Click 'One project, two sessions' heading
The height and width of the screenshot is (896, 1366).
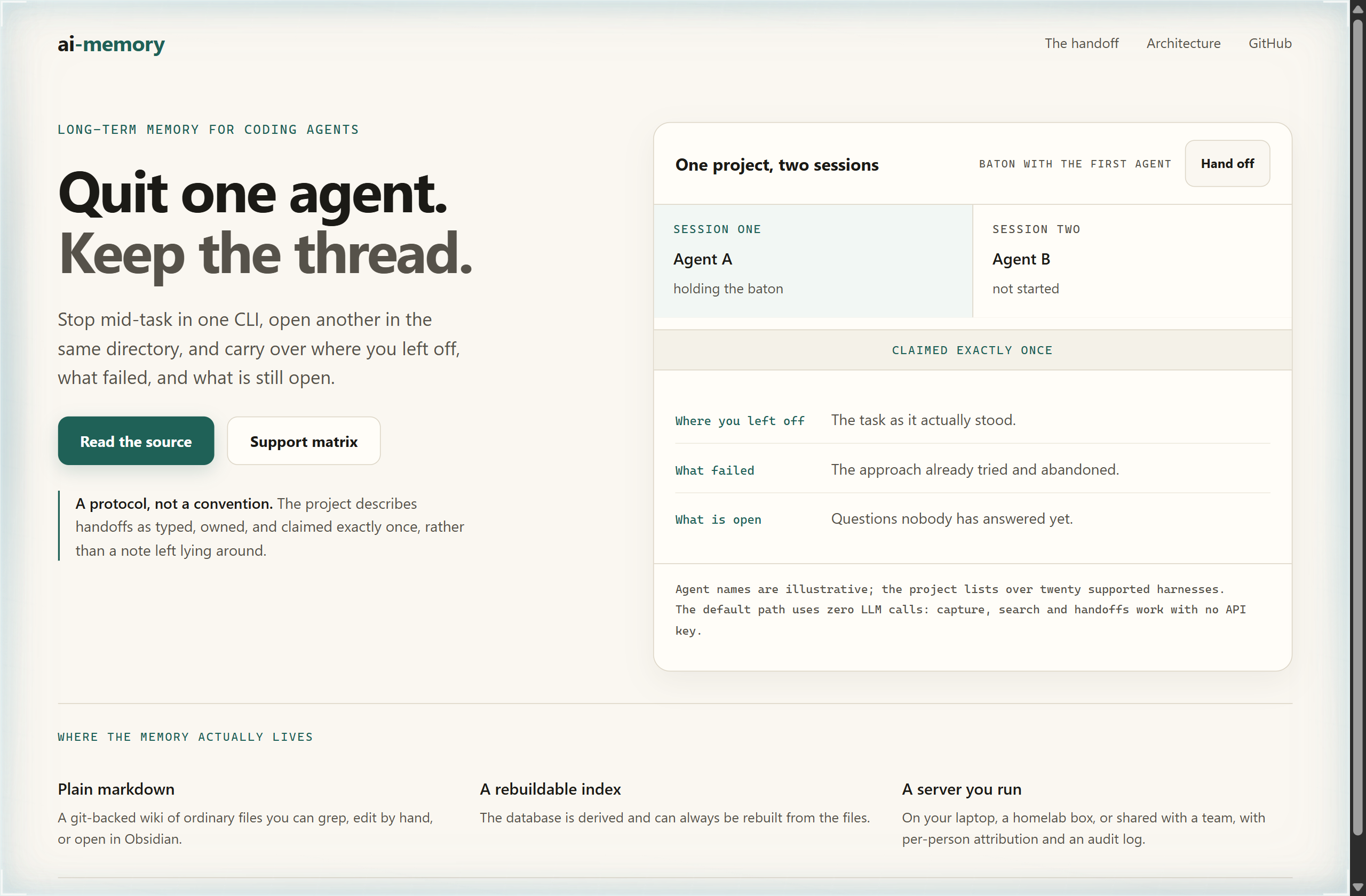click(x=776, y=165)
